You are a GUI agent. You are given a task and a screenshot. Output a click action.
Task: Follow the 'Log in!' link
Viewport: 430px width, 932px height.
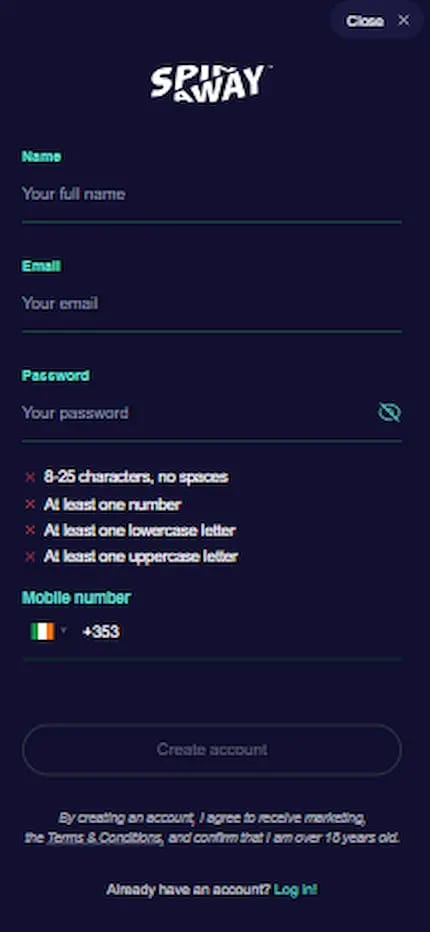[x=296, y=890]
